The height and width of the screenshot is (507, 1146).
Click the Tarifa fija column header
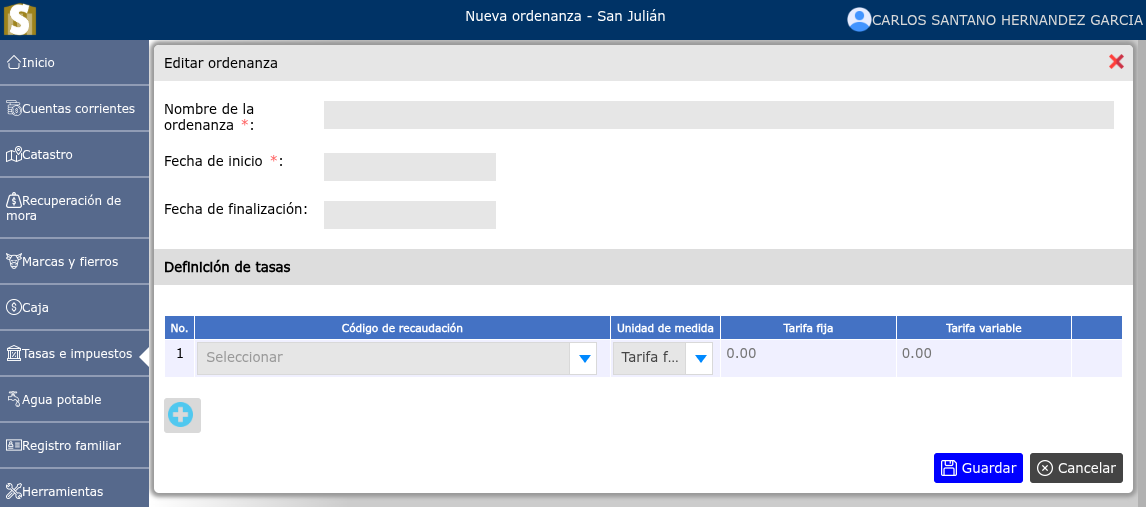tap(808, 328)
